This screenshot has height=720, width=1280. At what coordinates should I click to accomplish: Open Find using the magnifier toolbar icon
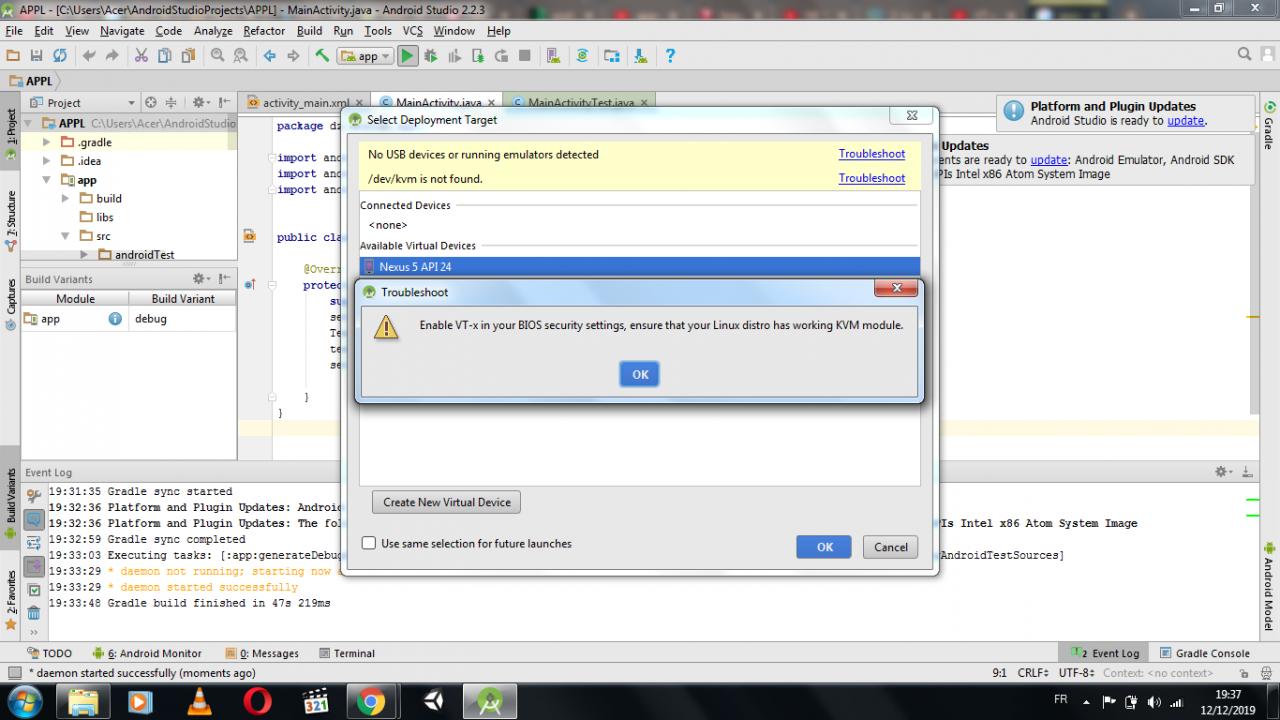[x=217, y=56]
